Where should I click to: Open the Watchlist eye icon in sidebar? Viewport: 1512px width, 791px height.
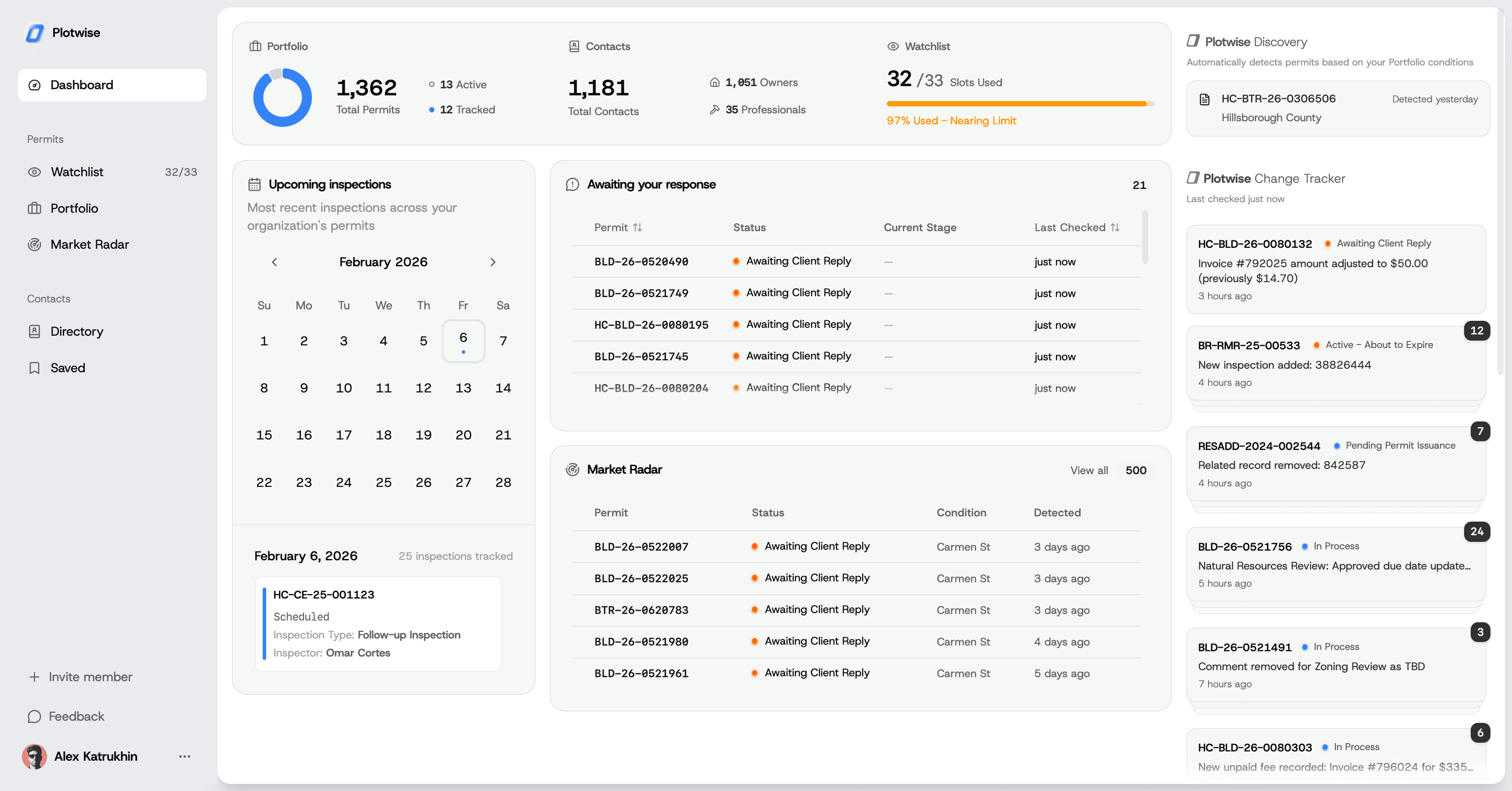[35, 171]
